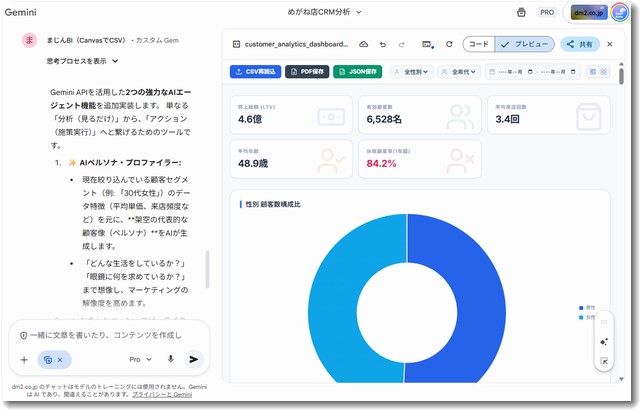
Task: Click the light blue donut chart segment
Action: click(x=333, y=314)
